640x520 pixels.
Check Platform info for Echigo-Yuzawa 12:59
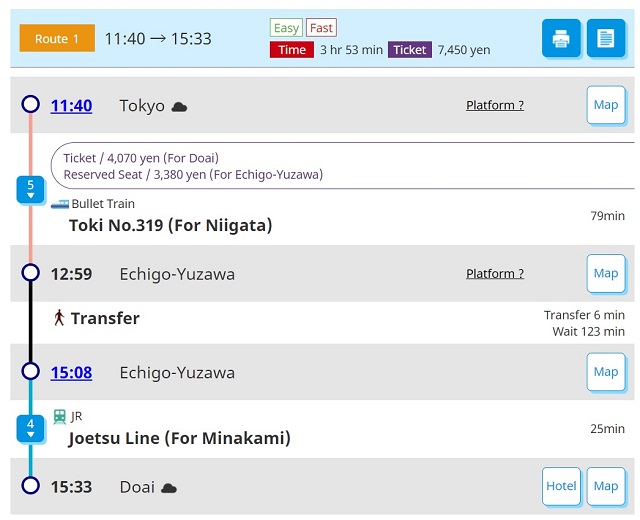pyautogui.click(x=495, y=273)
